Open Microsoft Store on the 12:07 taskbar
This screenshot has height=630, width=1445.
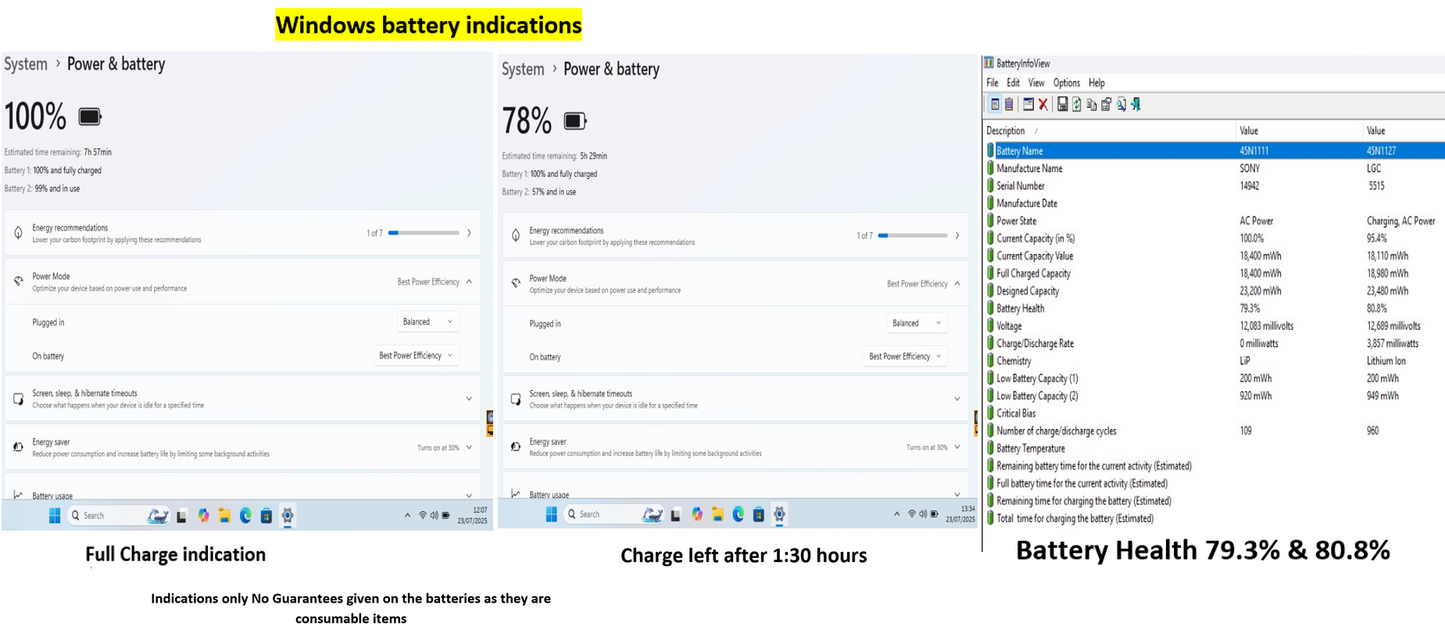coord(266,516)
